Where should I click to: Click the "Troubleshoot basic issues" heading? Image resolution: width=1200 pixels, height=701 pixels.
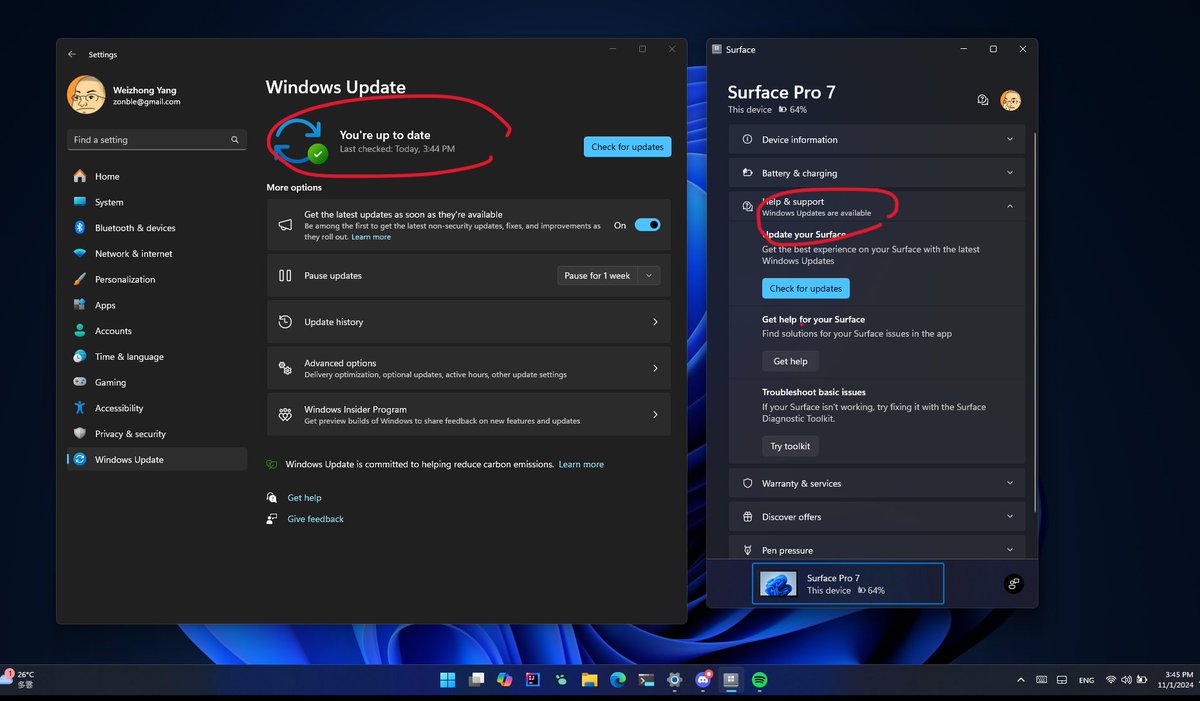pyautogui.click(x=814, y=392)
